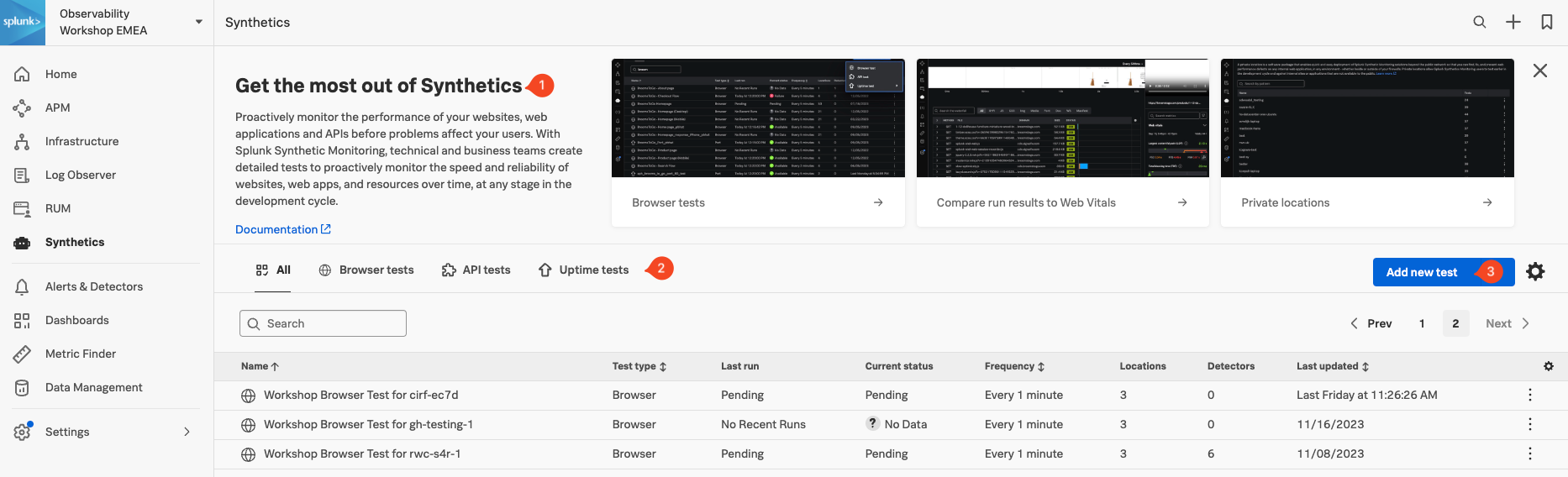Open the RUM section
Viewport: 1568px width, 477px height.
pos(57,208)
